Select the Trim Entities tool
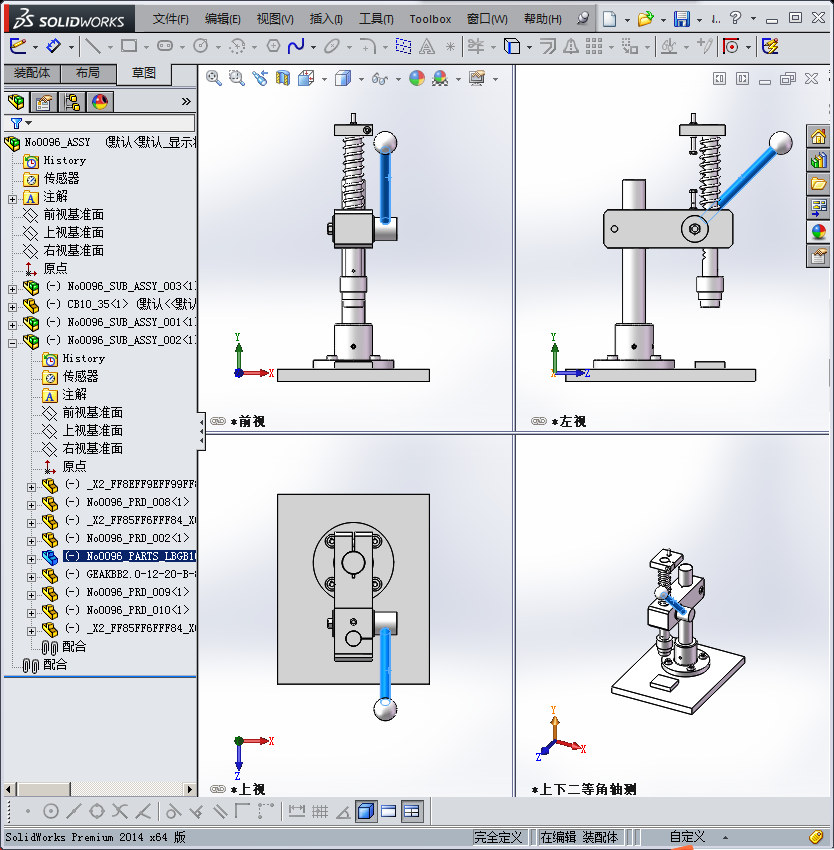 pos(476,47)
